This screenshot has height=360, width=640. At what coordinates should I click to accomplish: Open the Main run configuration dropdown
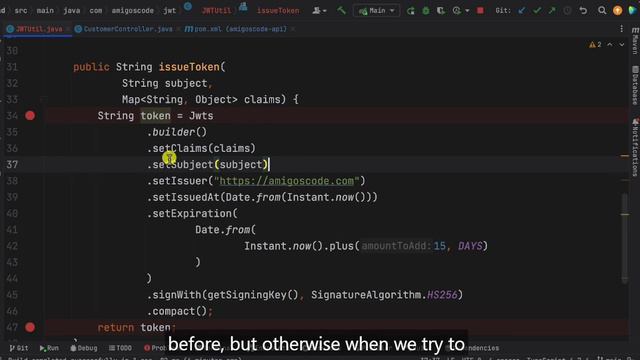[376, 11]
